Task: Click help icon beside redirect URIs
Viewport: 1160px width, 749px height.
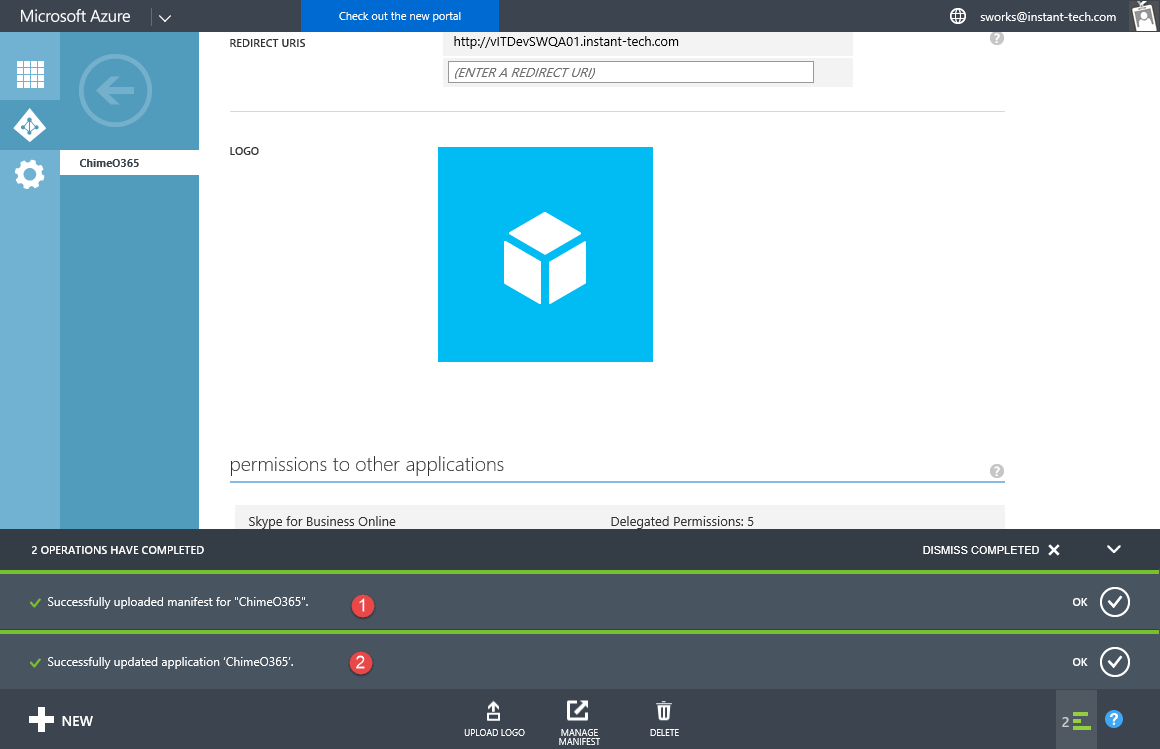Action: [x=997, y=38]
